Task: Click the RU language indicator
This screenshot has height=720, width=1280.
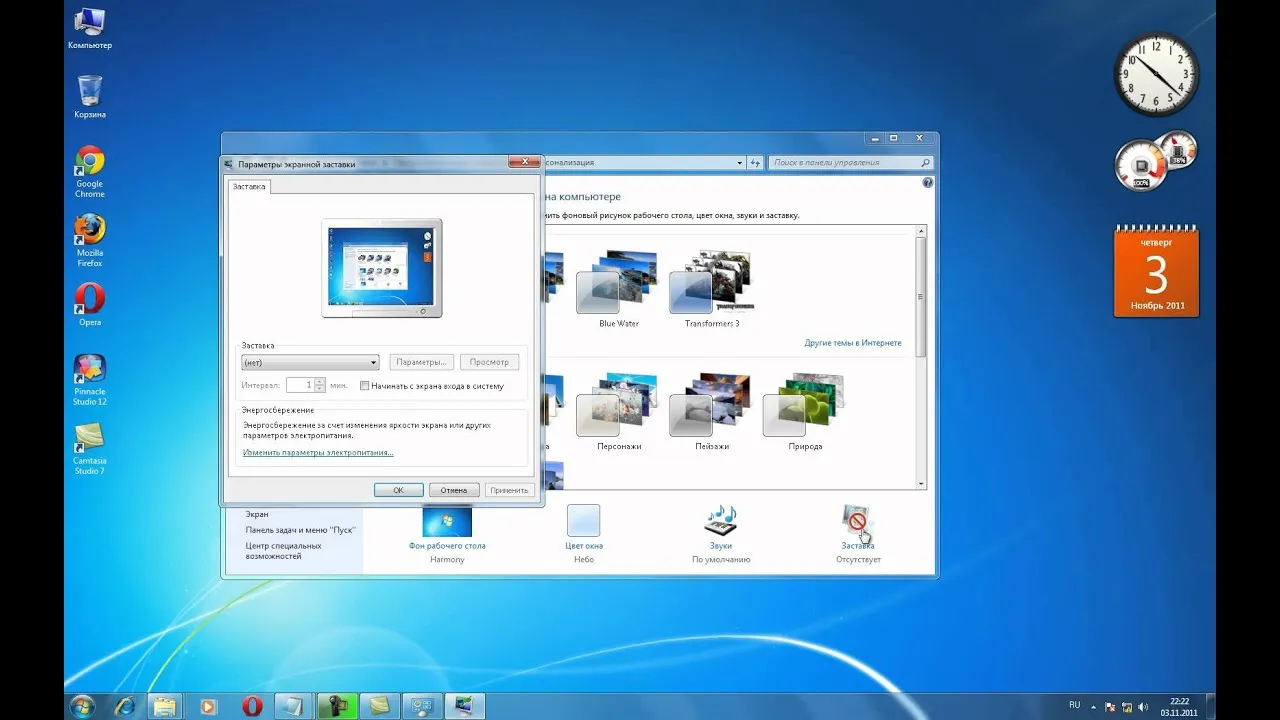Action: pos(1074,705)
